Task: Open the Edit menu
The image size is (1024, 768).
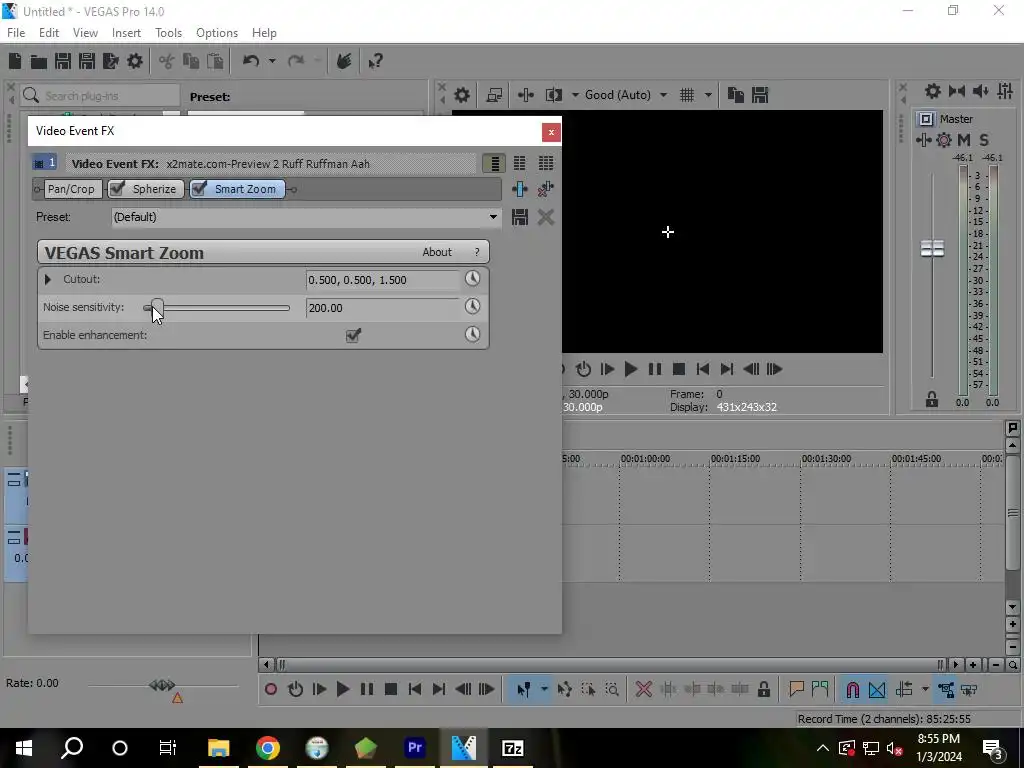Action: (x=49, y=33)
